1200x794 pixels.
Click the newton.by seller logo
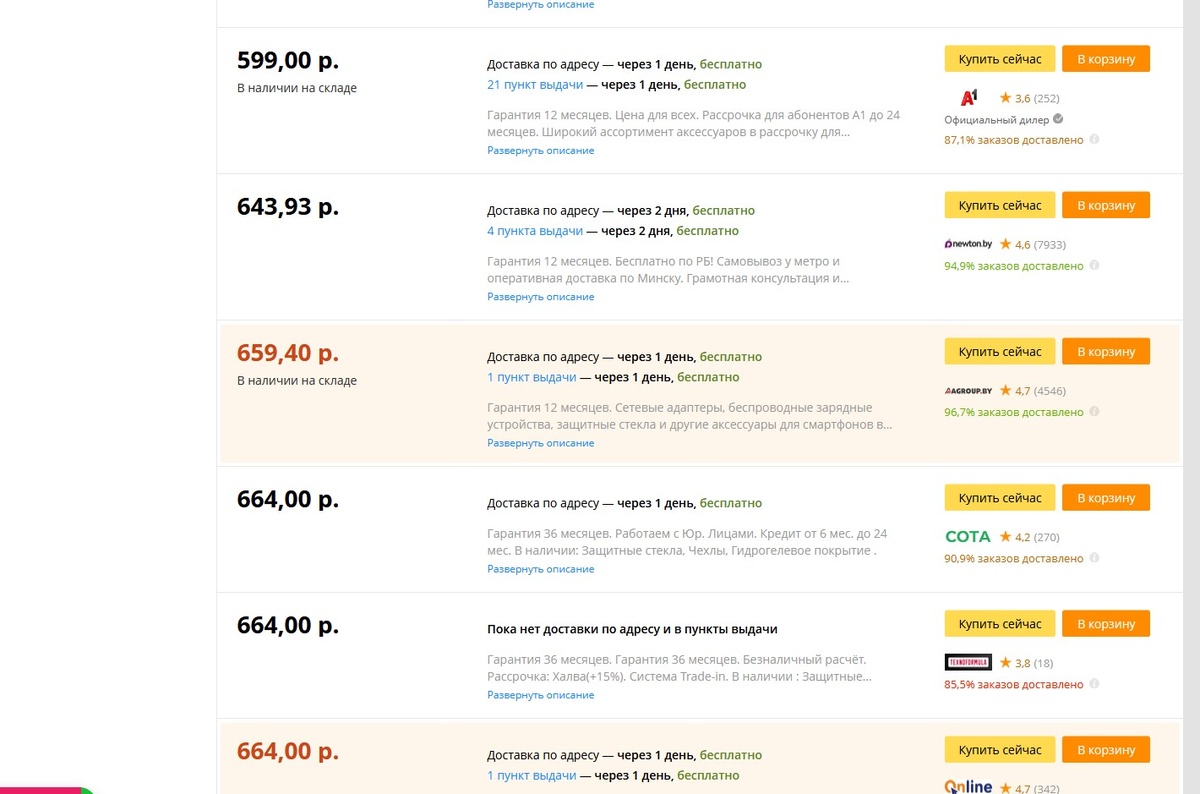coord(968,244)
